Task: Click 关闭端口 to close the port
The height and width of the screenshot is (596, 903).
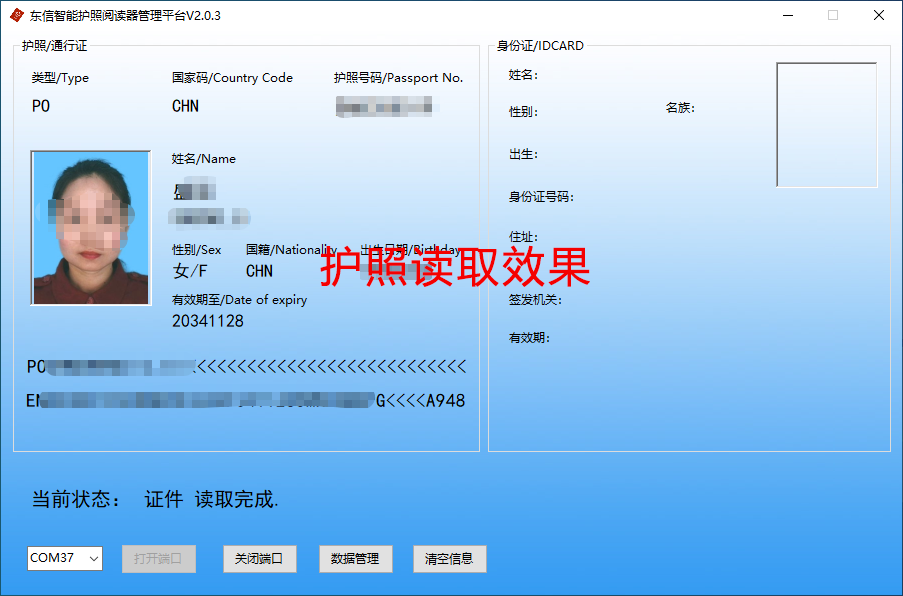Action: pos(259,559)
